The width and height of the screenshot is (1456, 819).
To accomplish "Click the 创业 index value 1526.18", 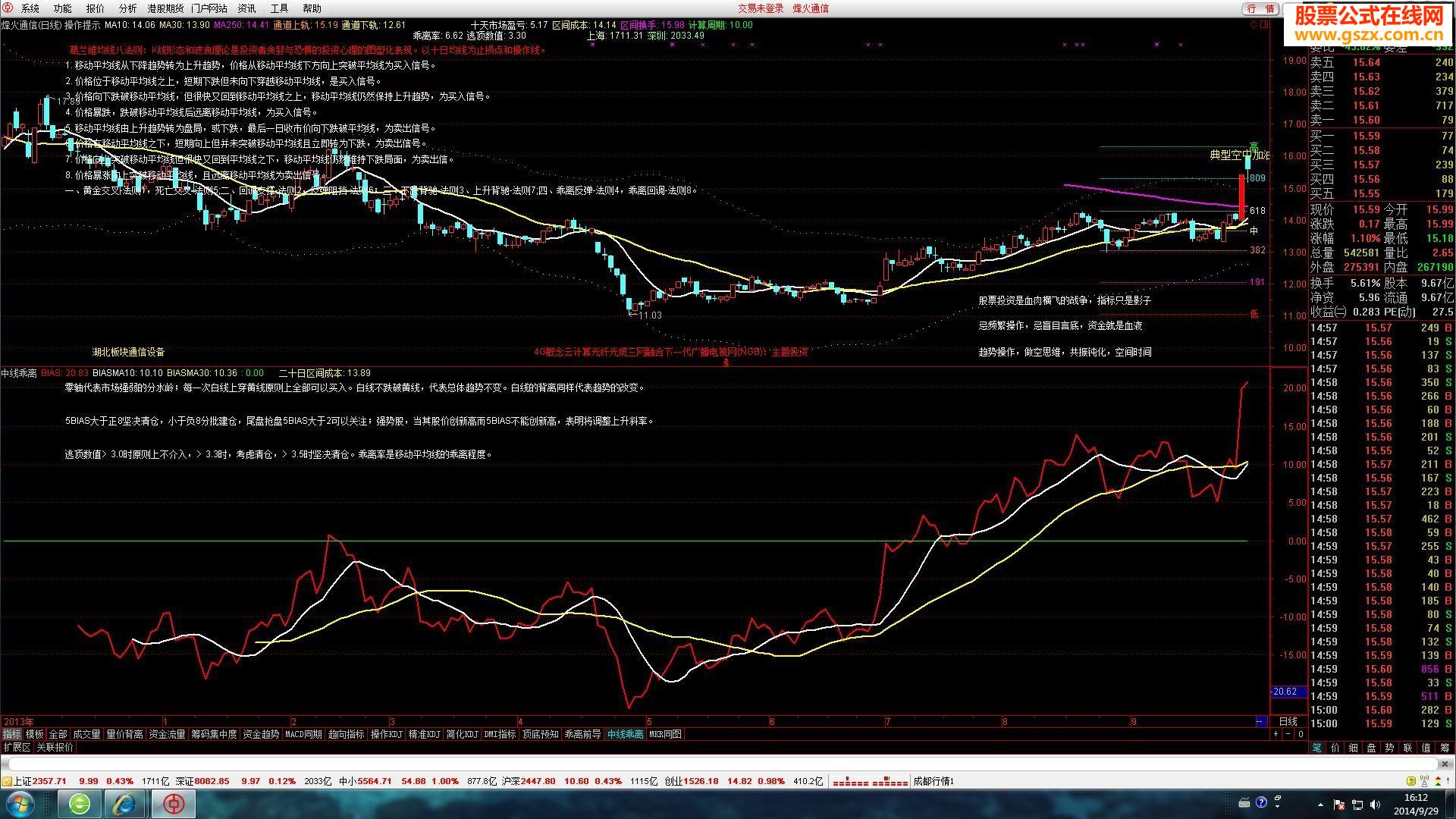I will point(701,781).
